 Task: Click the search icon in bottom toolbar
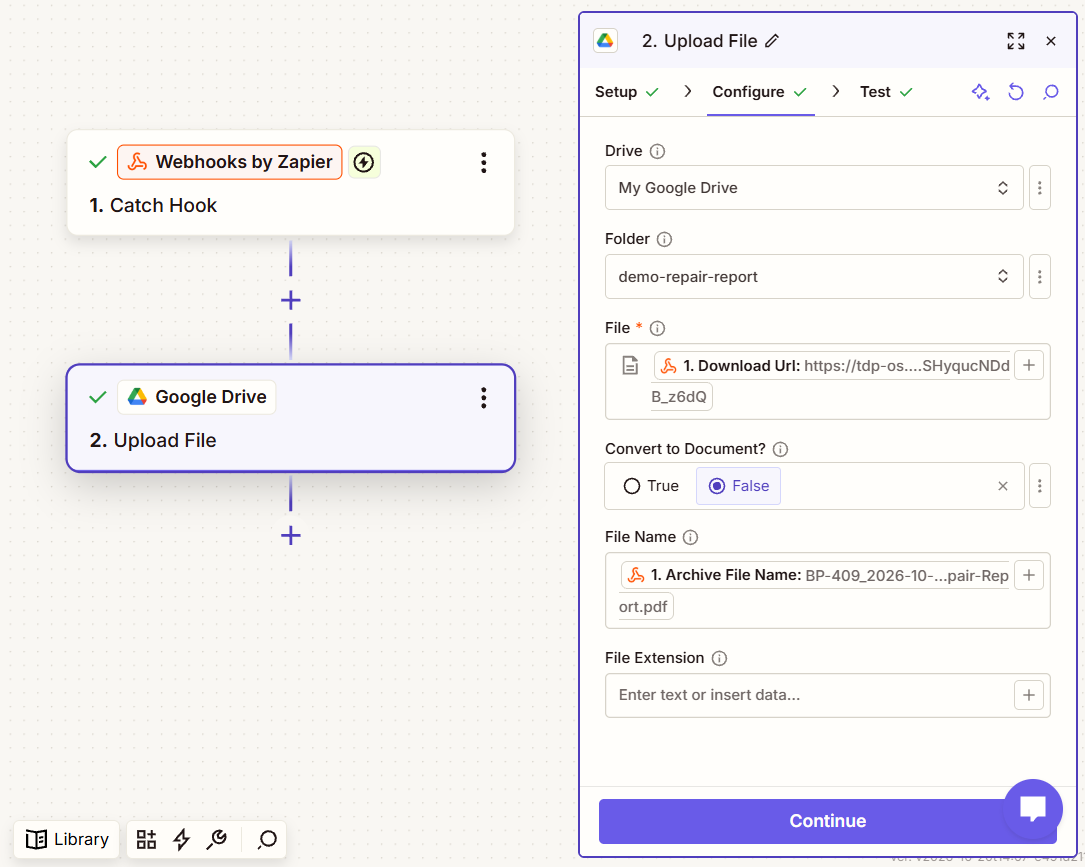[x=267, y=839]
